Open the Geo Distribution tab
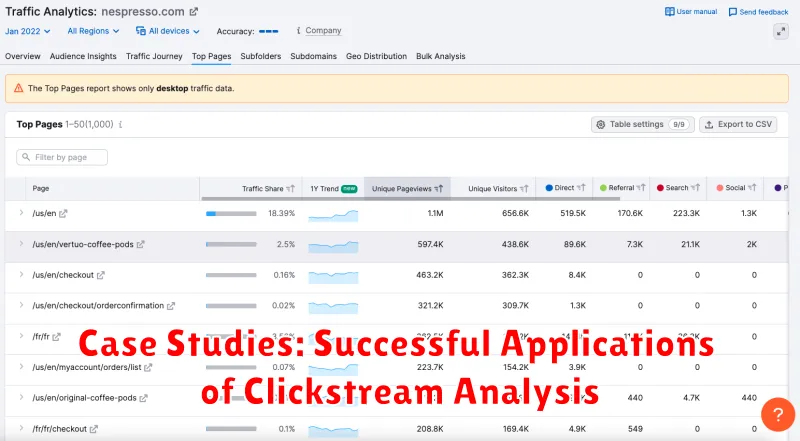800x441 pixels. pyautogui.click(x=376, y=56)
